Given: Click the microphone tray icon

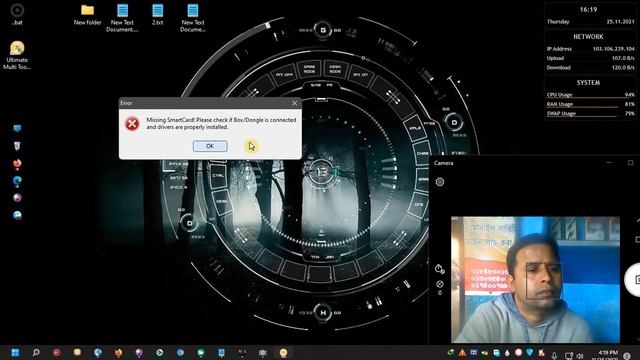Looking at the screenshot, I should [x=554, y=356].
